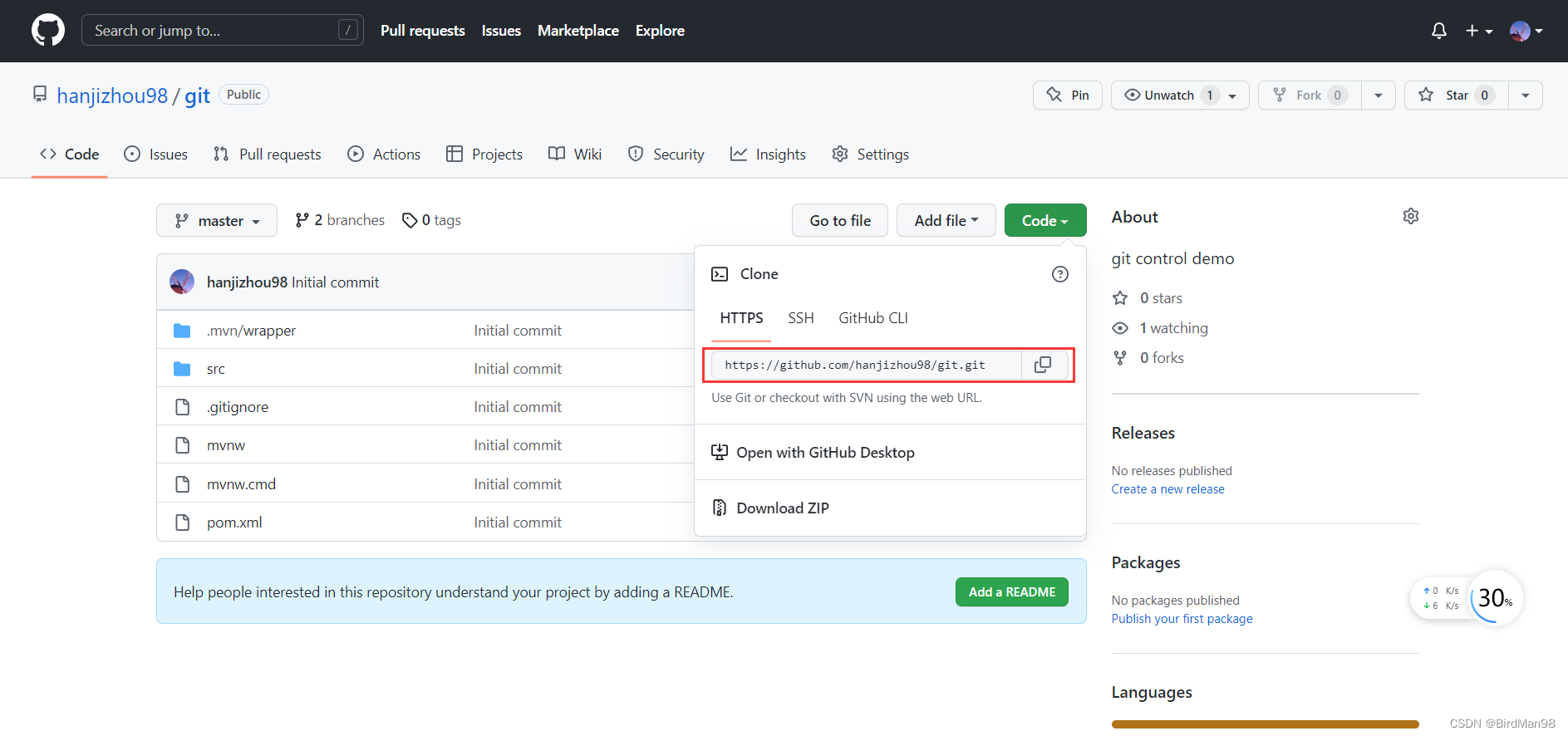Open the pom.xml file
The height and width of the screenshot is (736, 1568).
pyautogui.click(x=234, y=523)
